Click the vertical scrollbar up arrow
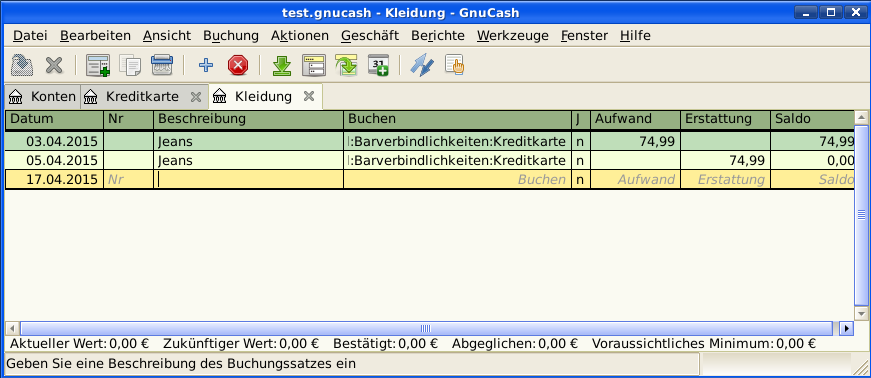 861,117
